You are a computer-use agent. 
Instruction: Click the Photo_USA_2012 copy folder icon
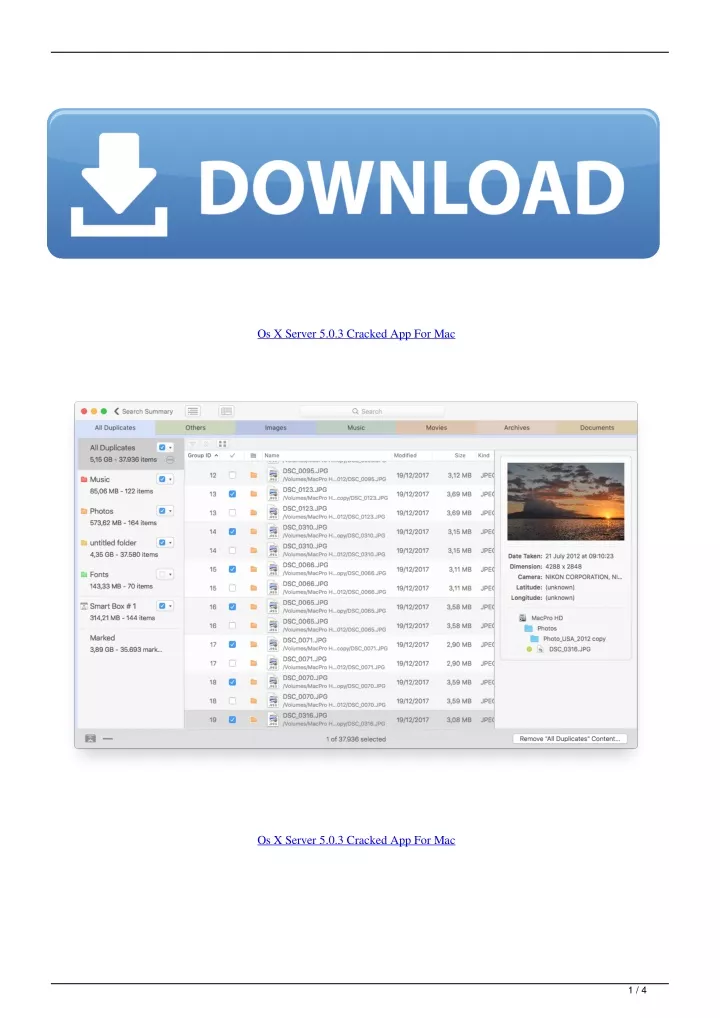pyautogui.click(x=534, y=639)
